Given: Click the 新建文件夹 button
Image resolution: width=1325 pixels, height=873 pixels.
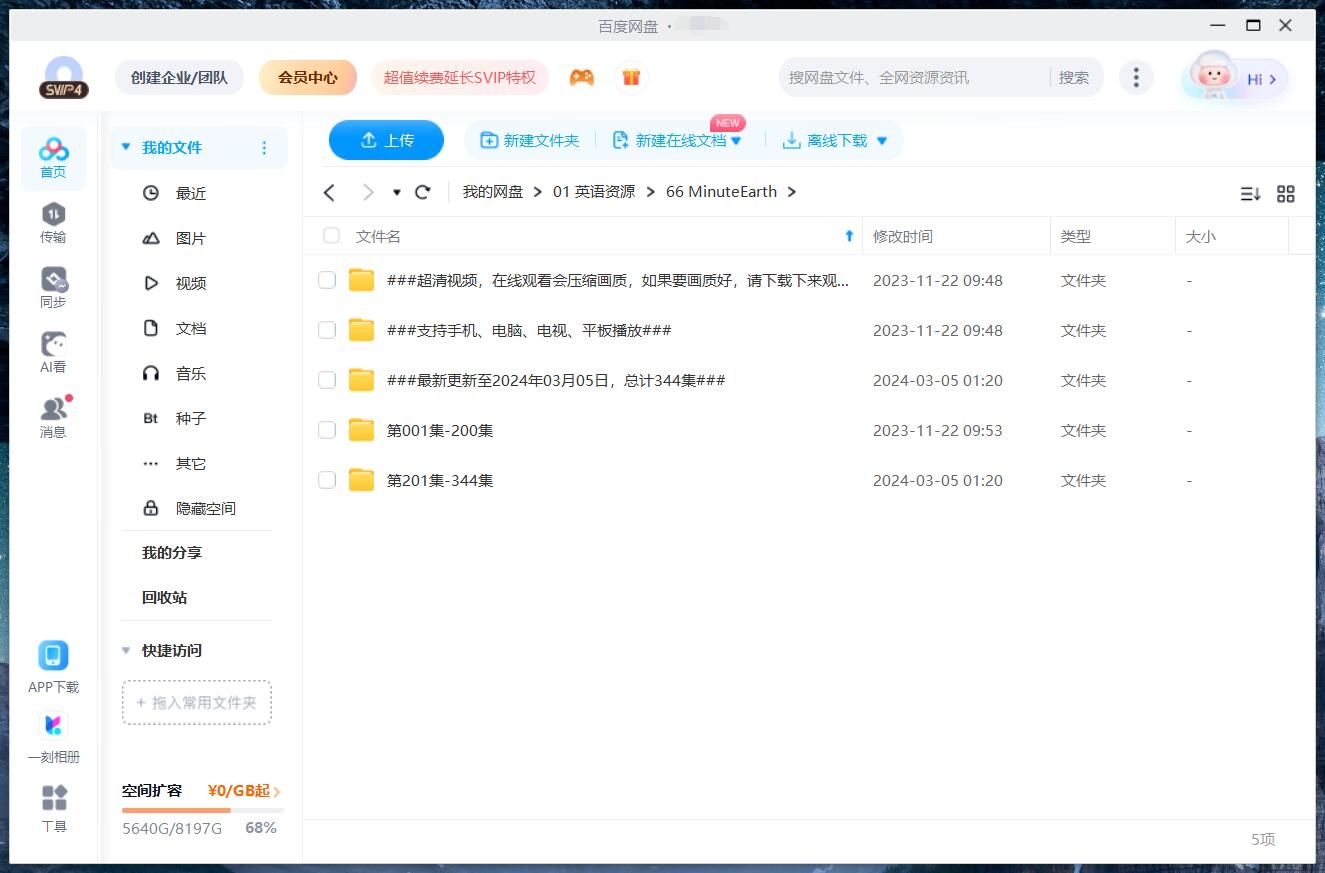Looking at the screenshot, I should (x=530, y=141).
